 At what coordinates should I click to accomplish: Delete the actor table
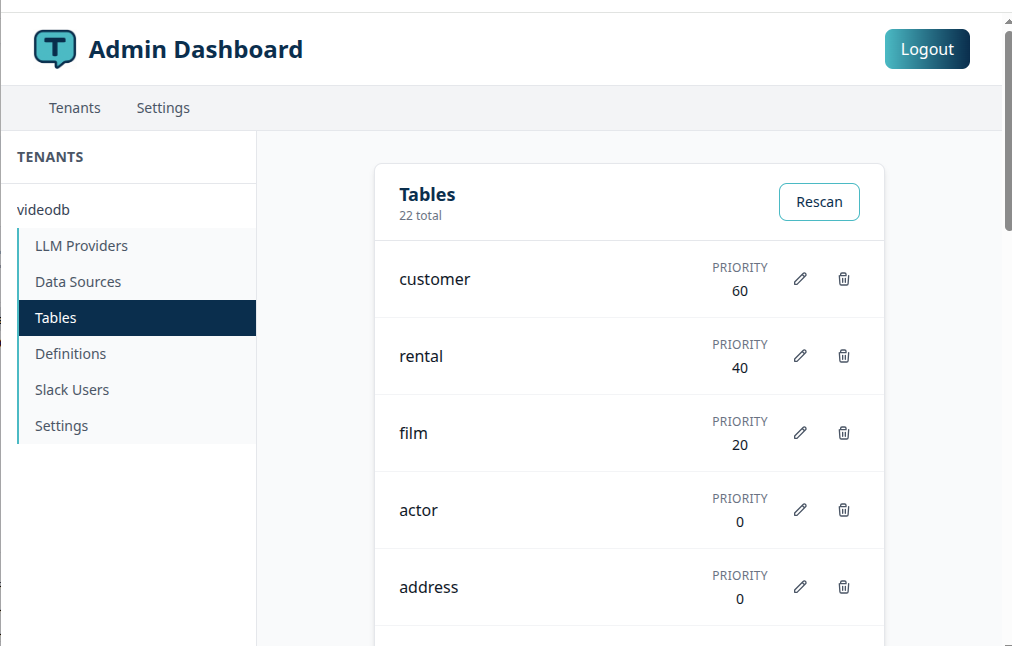pos(843,509)
